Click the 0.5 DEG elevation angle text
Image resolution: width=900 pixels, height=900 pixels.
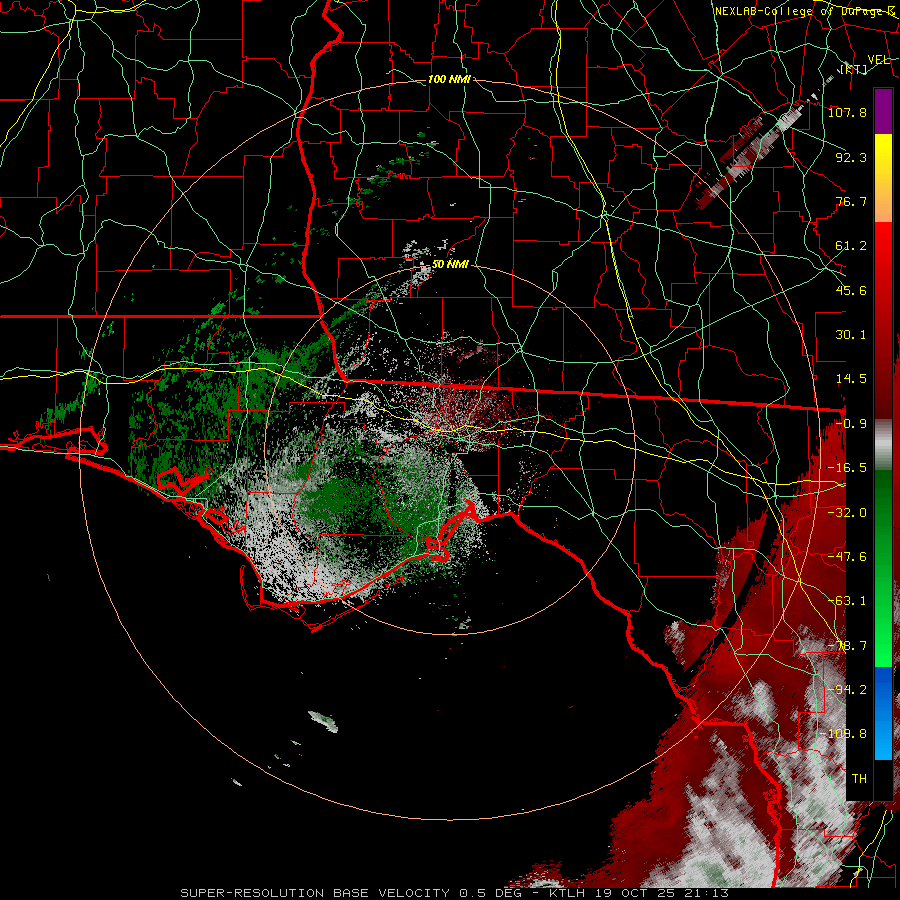coord(490,893)
